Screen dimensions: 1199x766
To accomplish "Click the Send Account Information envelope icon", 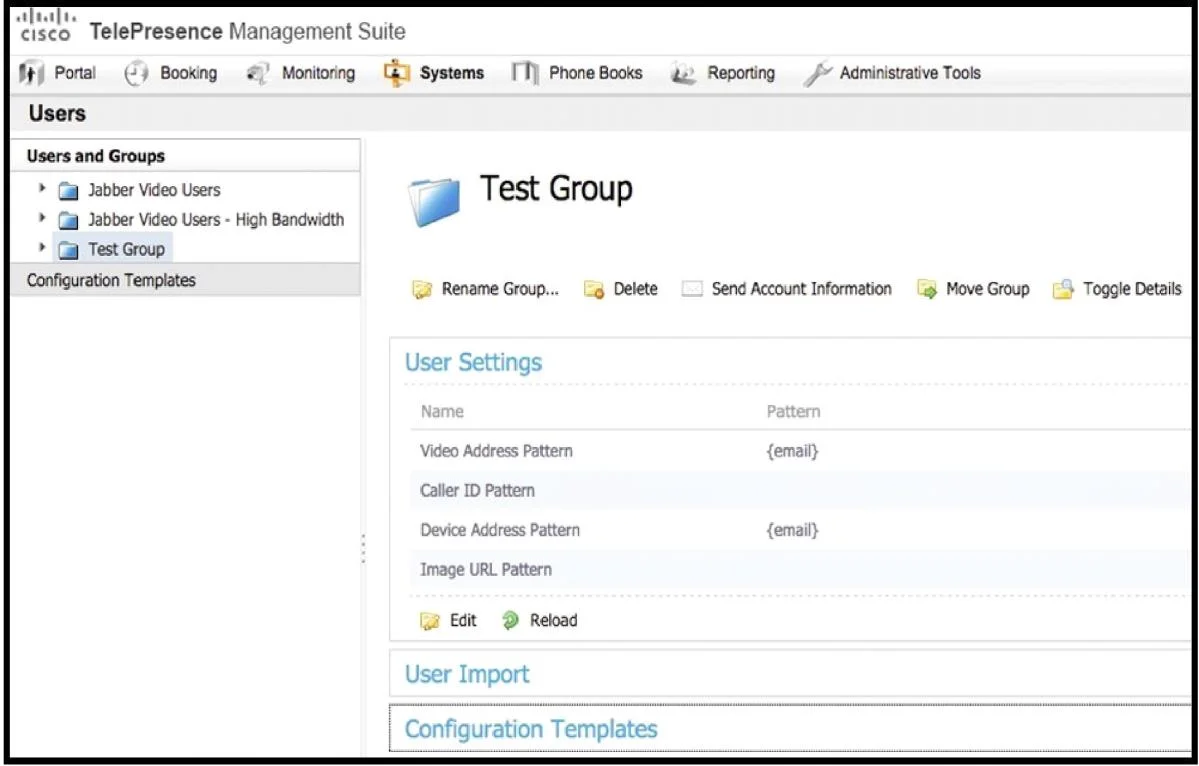I will click(x=692, y=289).
